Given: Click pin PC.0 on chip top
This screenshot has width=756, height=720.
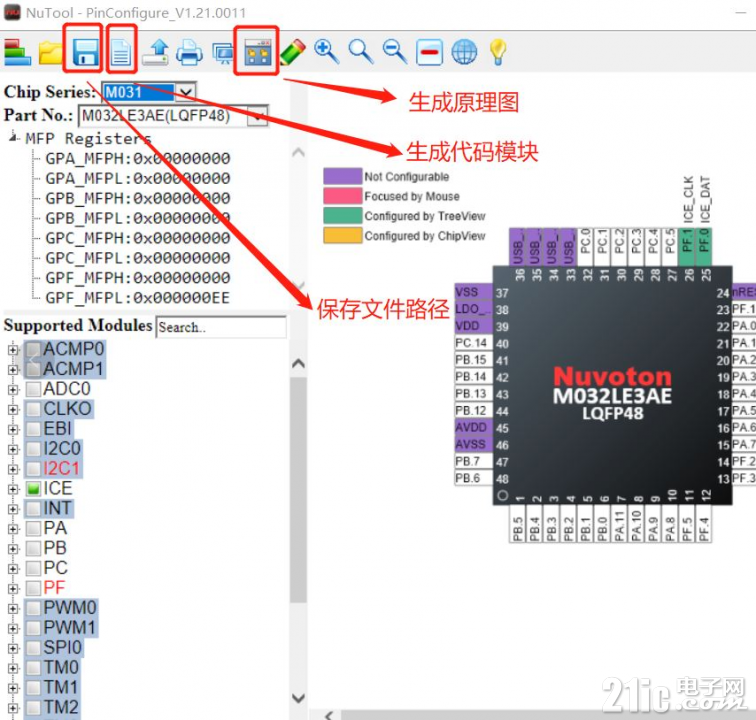Looking at the screenshot, I should coord(585,247).
